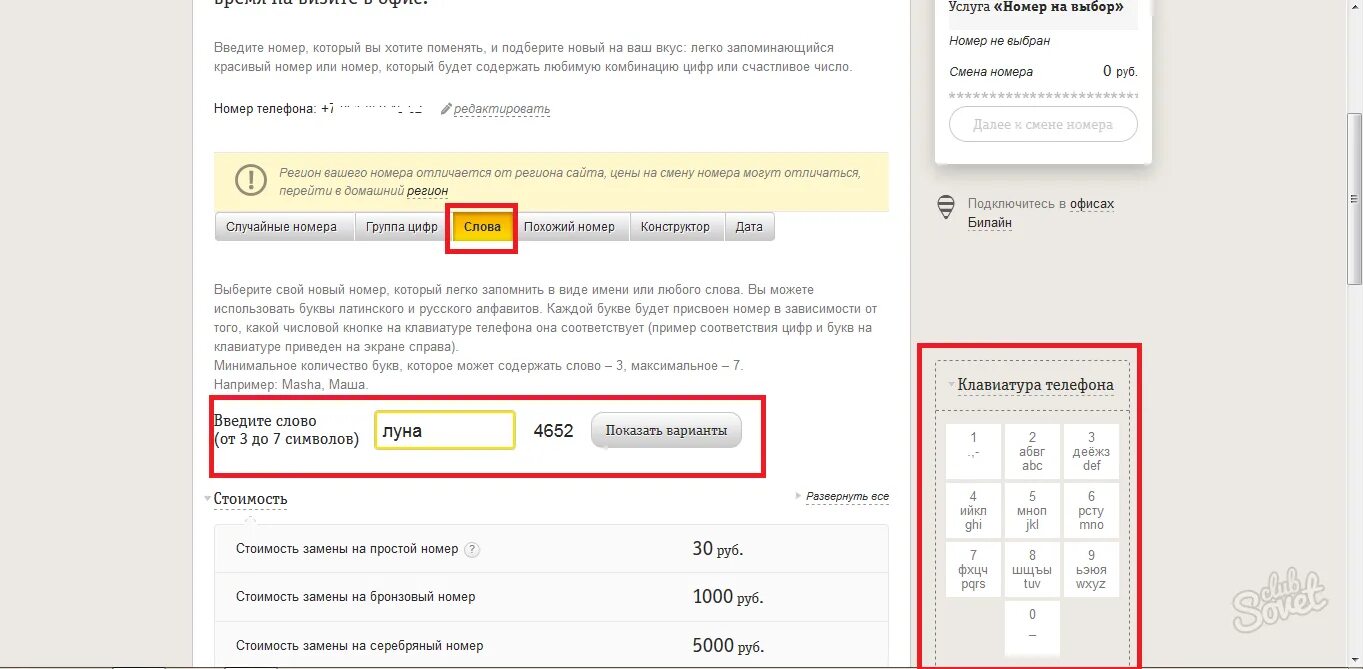Click keypad key 9 ьэюя wxyz
Image resolution: width=1363 pixels, height=669 pixels.
point(1091,569)
